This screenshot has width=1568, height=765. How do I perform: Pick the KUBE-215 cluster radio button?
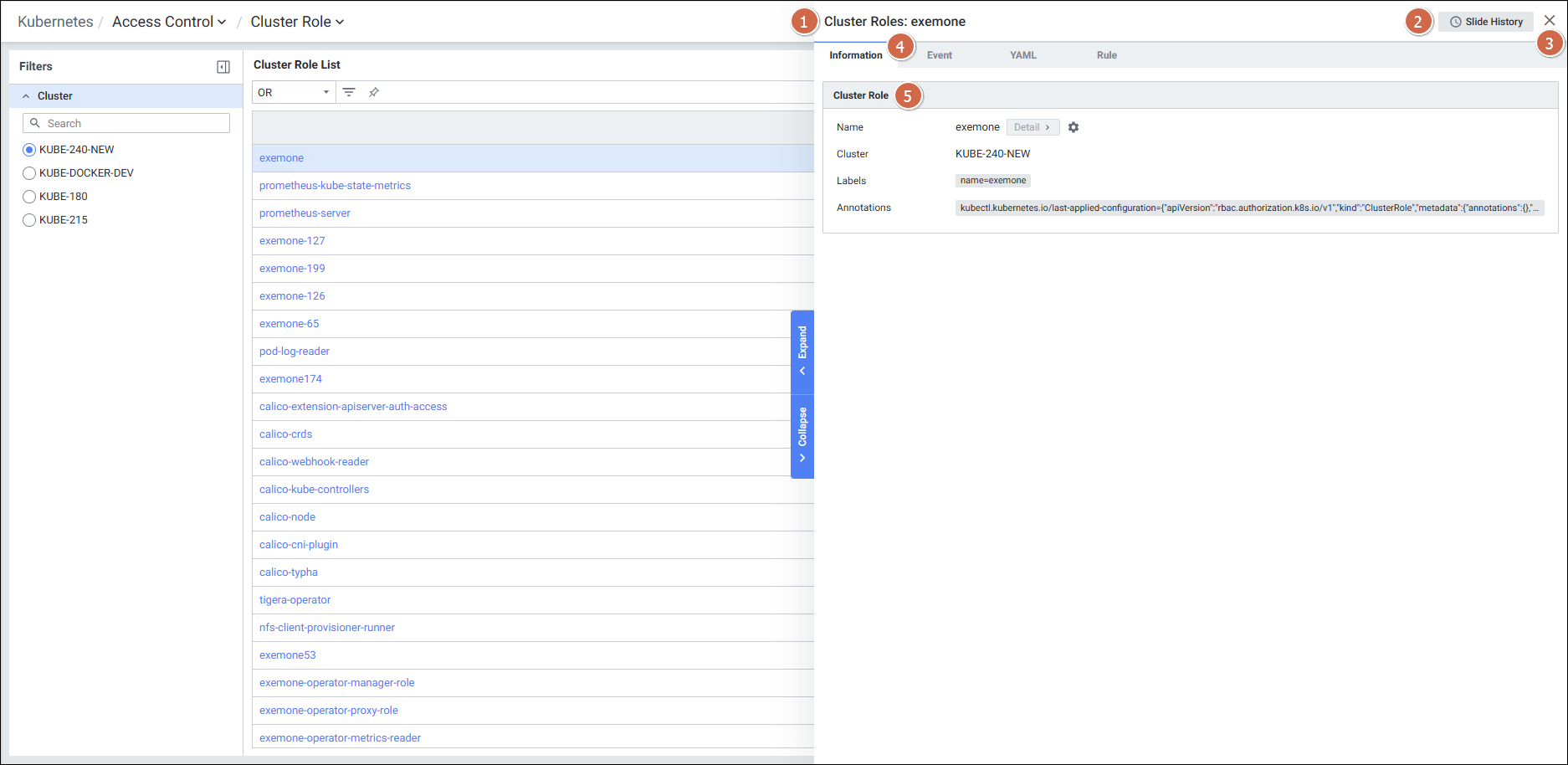point(29,220)
